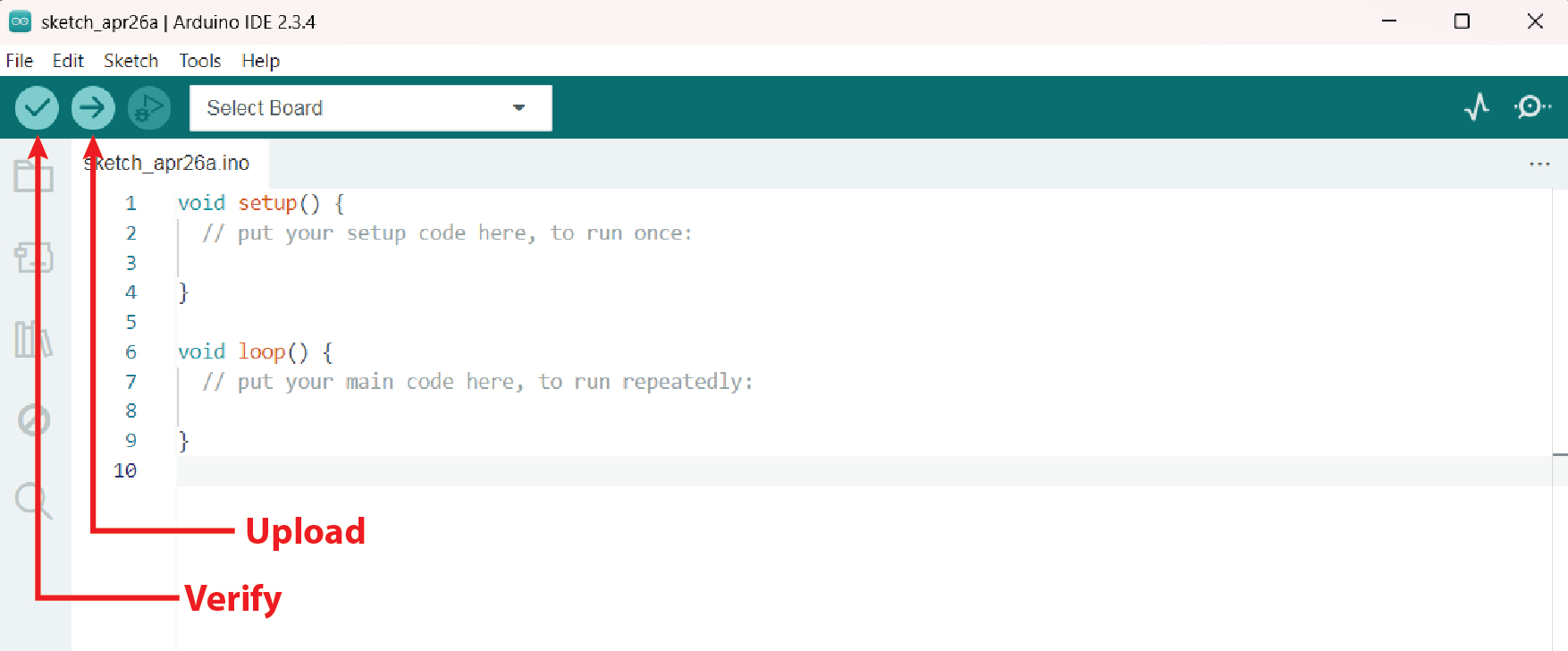1568x651 pixels.
Task: Click the Arduino app logo in title bar
Action: 20,21
